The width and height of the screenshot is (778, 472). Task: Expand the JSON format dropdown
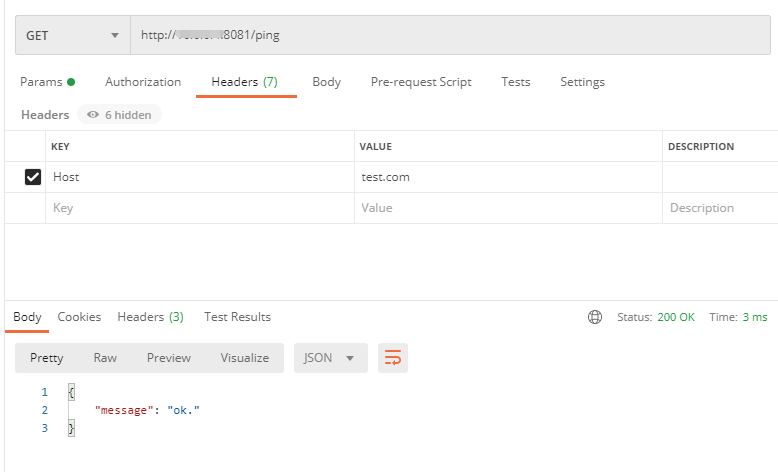330,358
